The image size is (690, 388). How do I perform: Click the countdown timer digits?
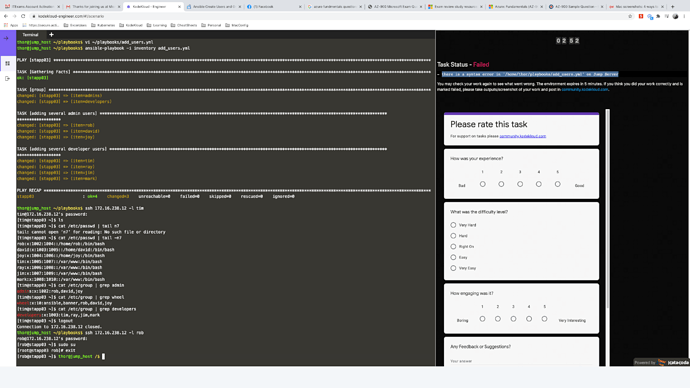point(568,40)
